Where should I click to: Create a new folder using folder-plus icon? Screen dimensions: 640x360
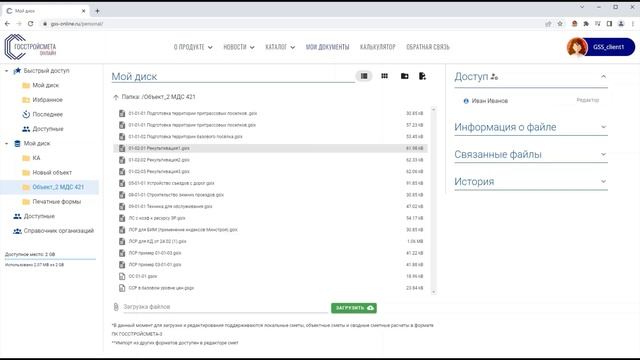pos(404,76)
